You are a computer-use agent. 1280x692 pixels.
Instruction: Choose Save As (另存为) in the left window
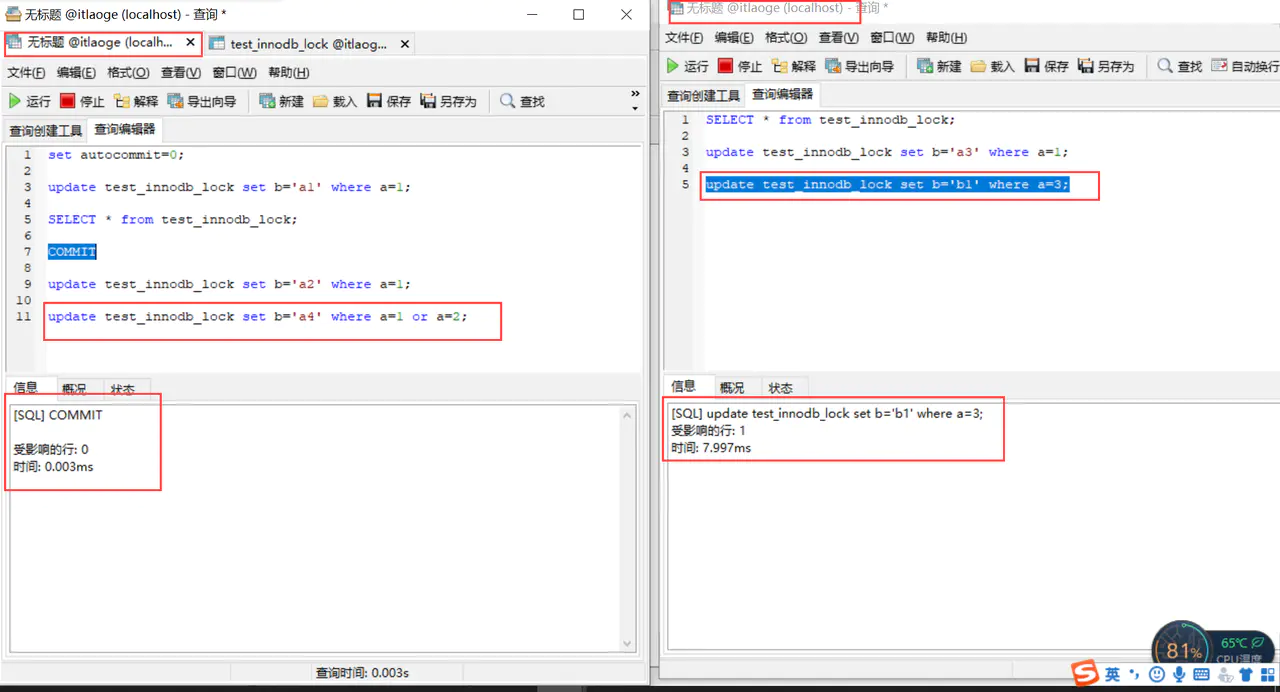pos(449,101)
